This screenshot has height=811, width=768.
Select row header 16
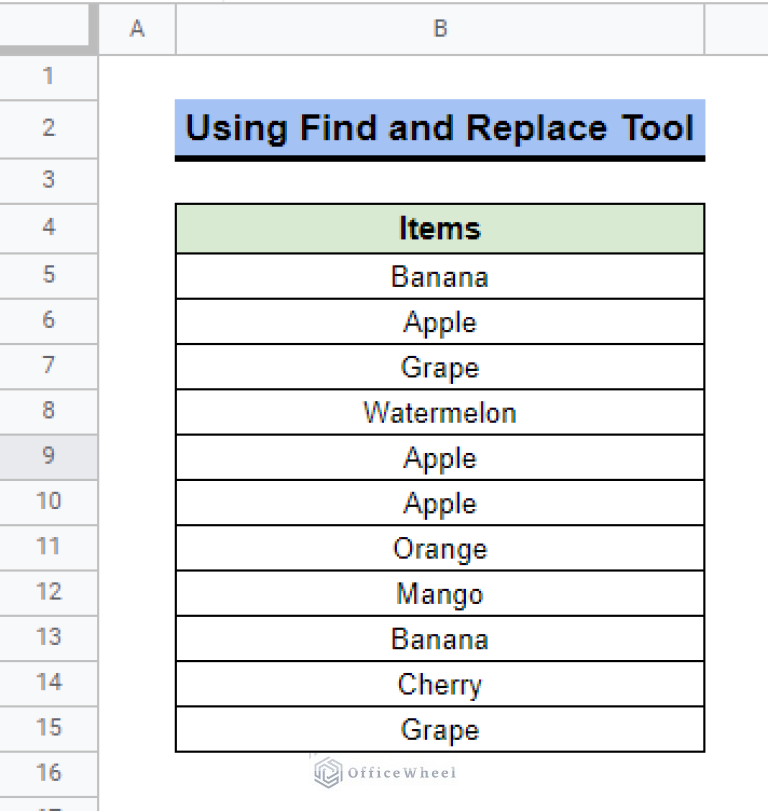47,774
